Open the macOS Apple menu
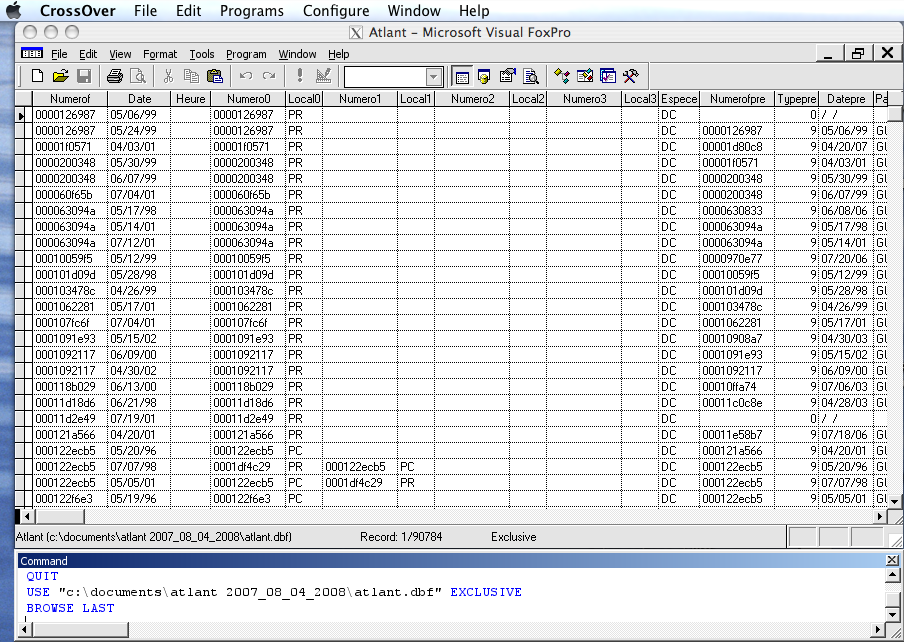904x642 pixels. [13, 10]
